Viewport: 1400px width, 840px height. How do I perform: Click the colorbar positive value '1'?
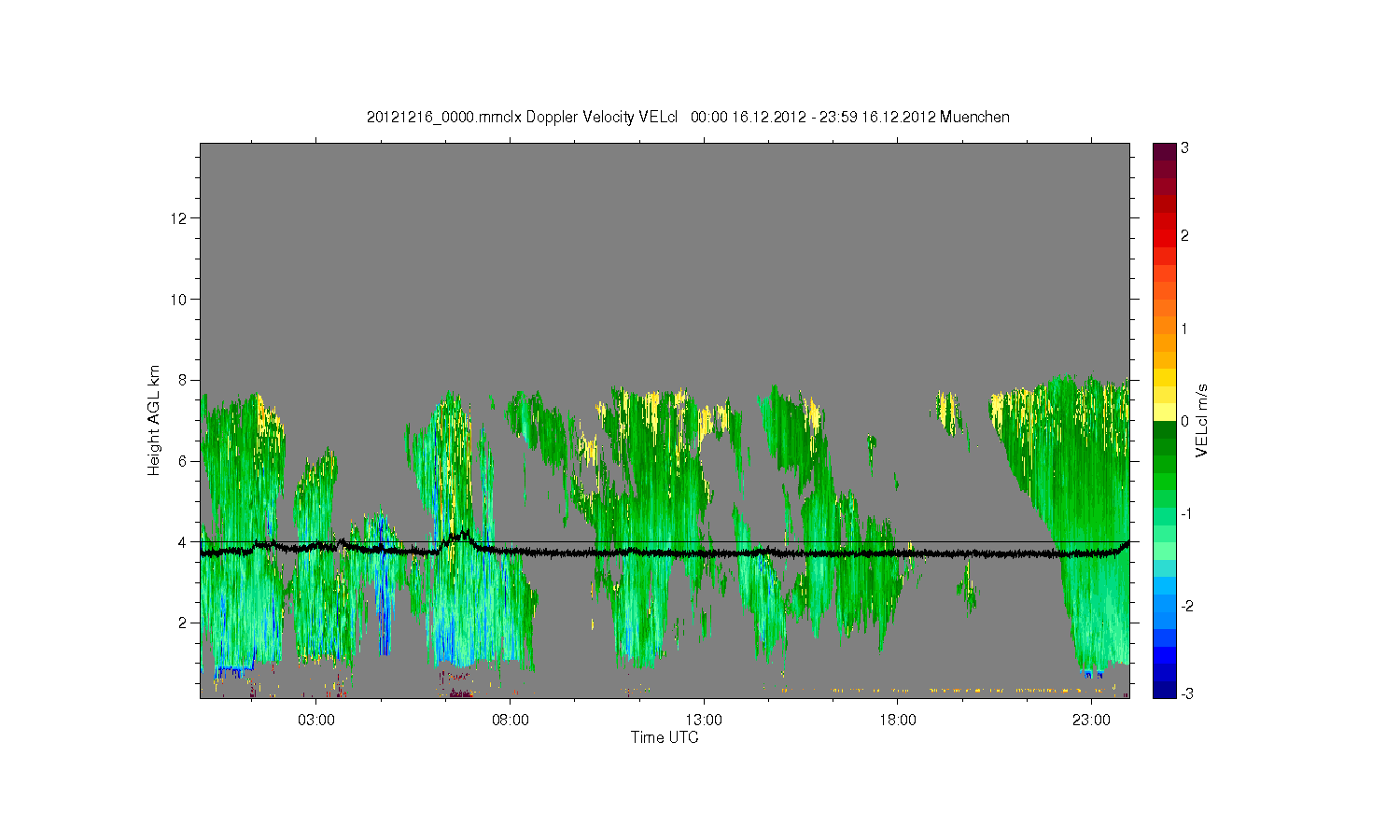click(x=1184, y=329)
